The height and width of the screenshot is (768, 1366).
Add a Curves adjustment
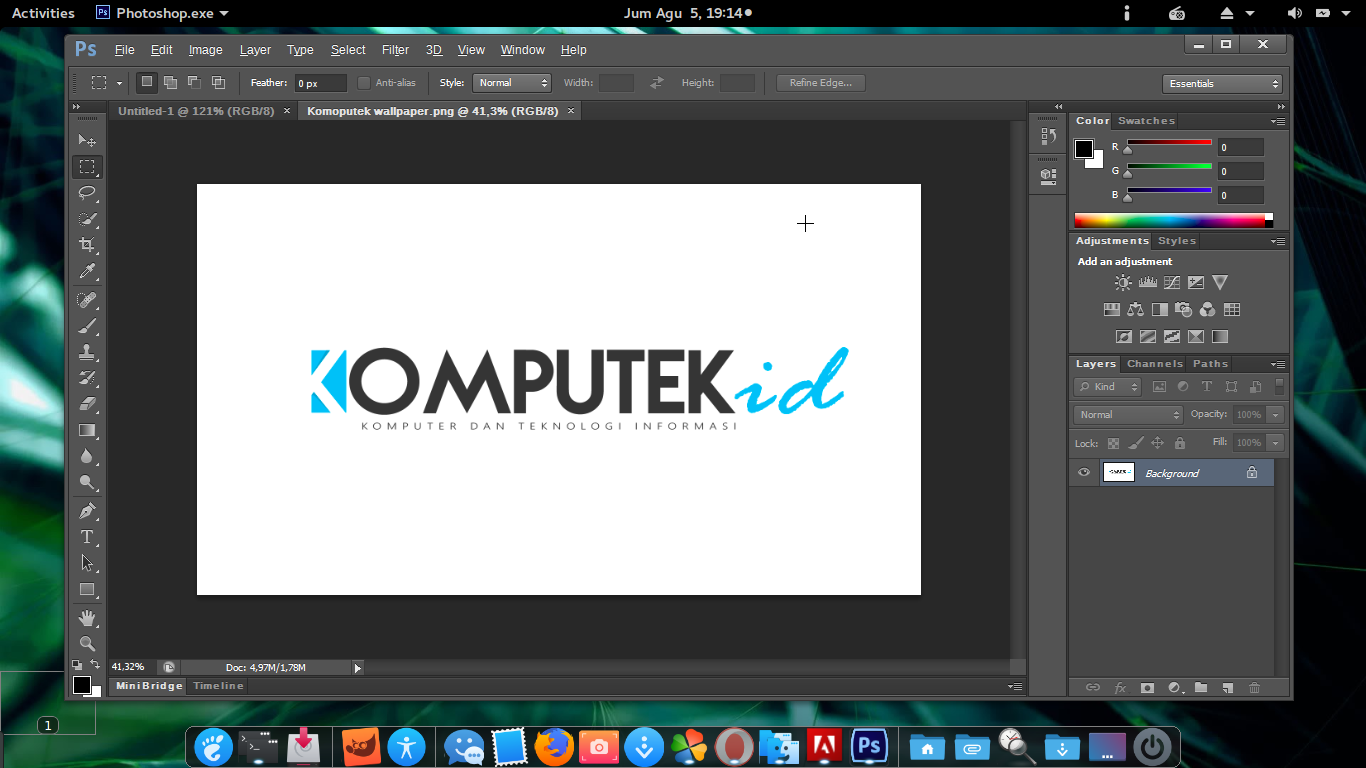point(1171,283)
